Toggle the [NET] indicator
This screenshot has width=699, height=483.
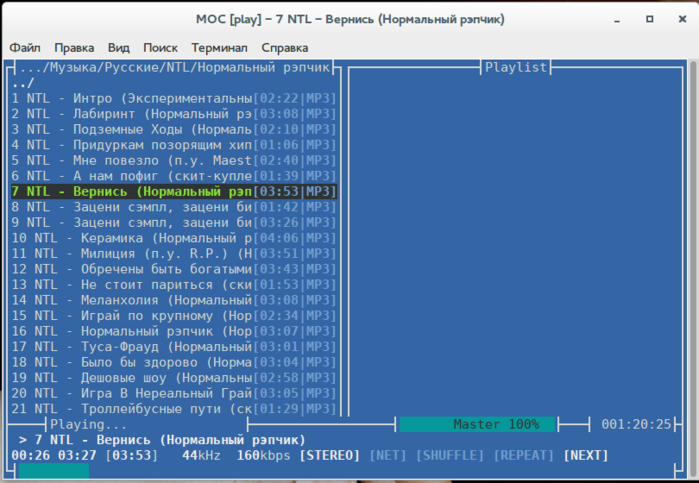(x=388, y=455)
